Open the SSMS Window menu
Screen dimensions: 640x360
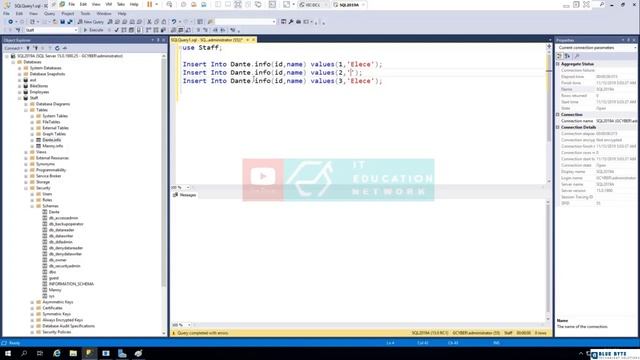104,13
